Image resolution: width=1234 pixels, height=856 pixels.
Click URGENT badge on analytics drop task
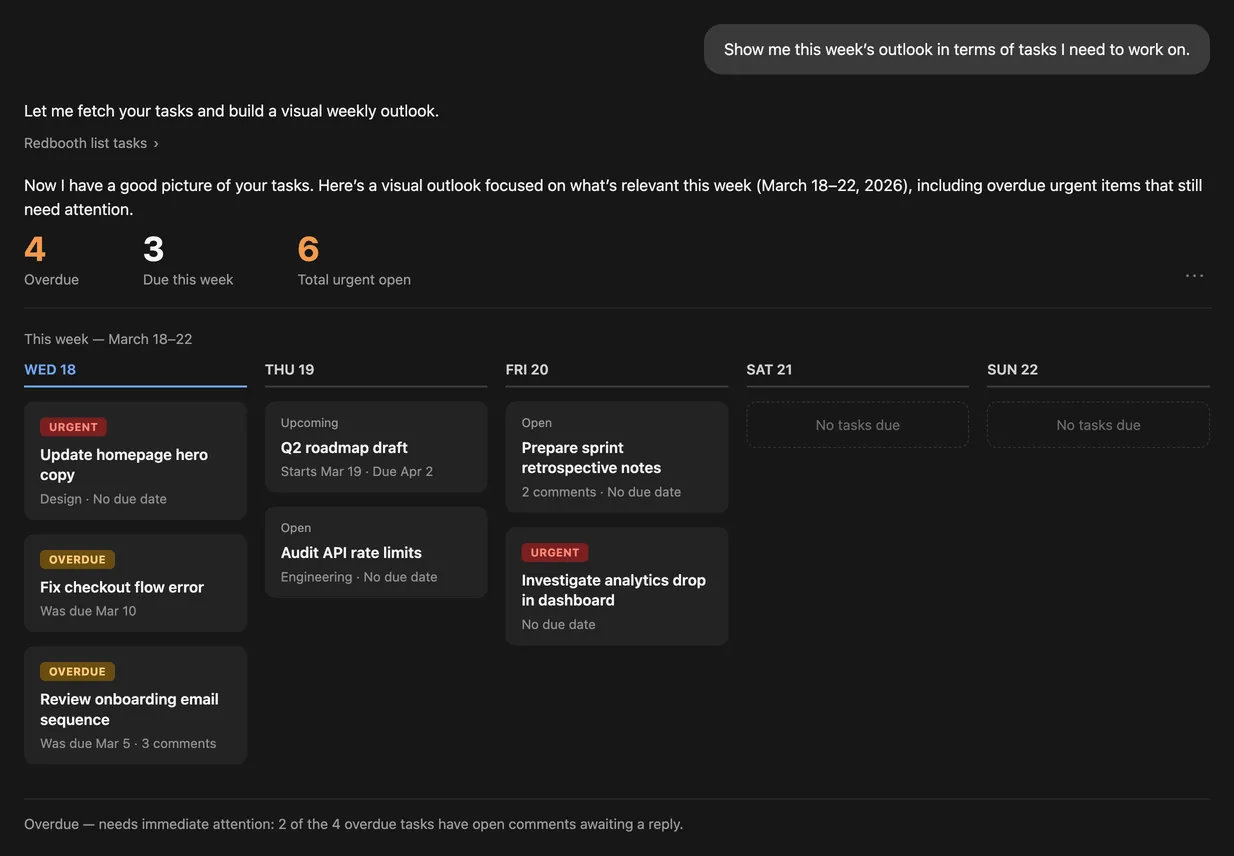(555, 552)
